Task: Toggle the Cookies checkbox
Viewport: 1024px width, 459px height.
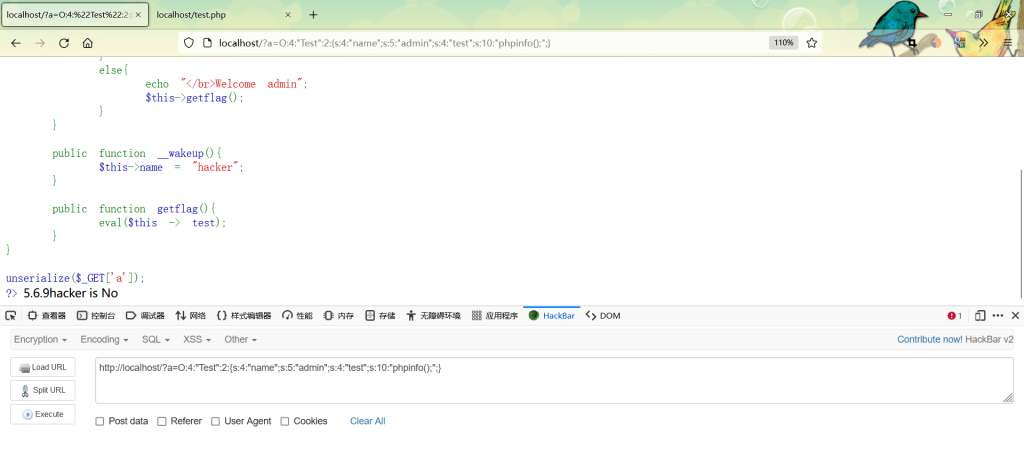Action: click(x=285, y=421)
